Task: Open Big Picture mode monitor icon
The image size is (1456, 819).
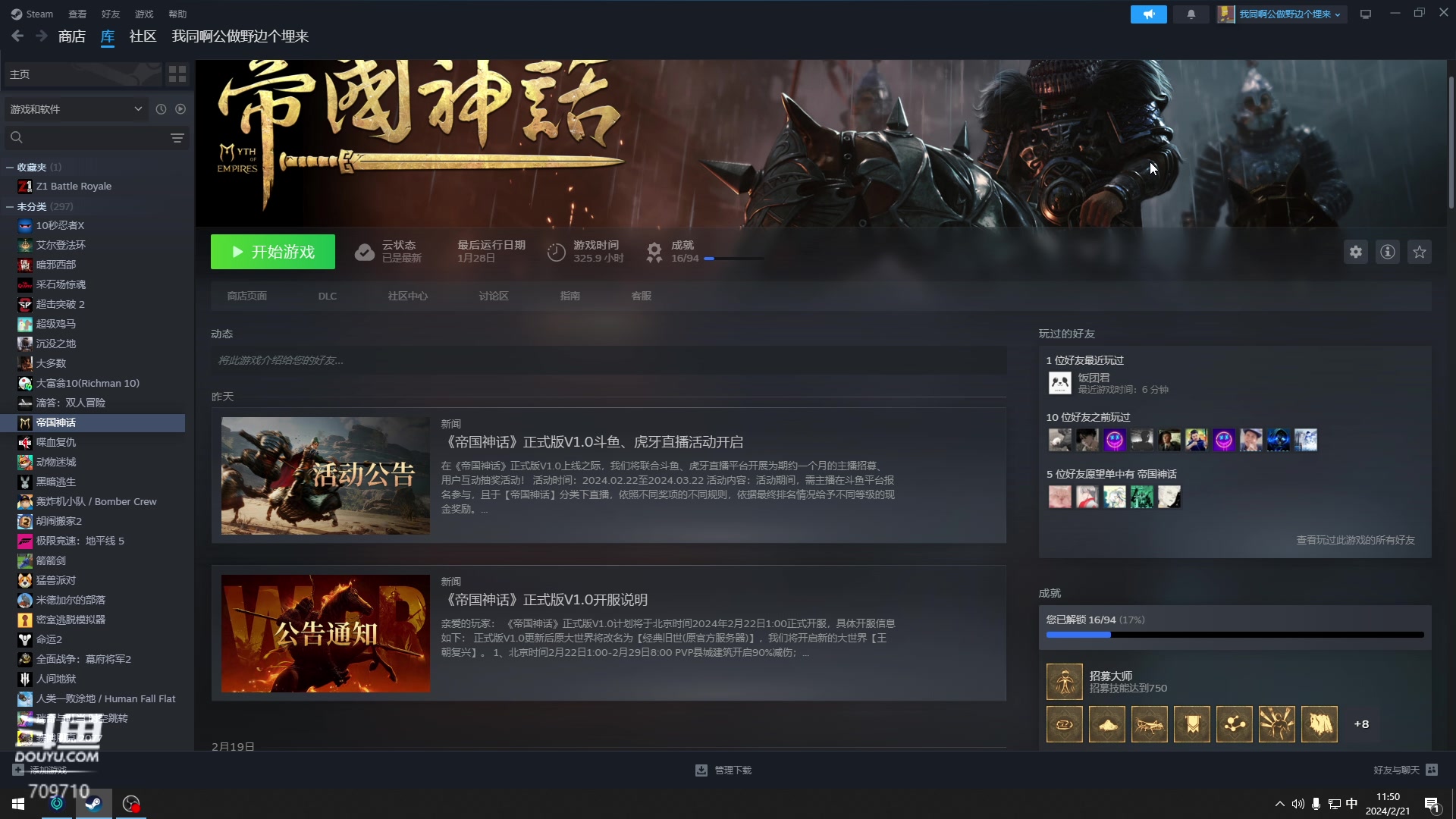Action: pos(1365,14)
